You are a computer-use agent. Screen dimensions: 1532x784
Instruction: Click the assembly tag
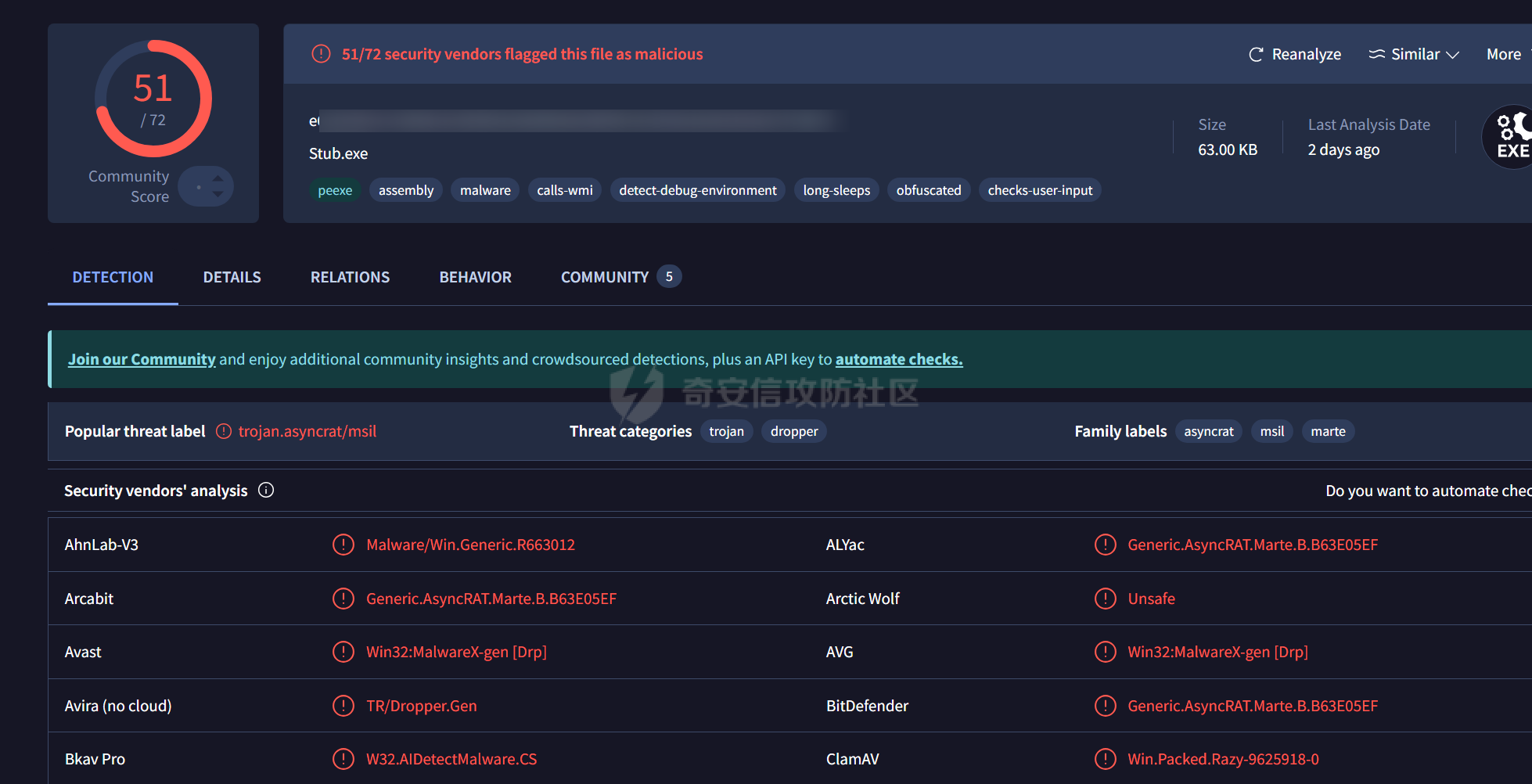click(x=406, y=190)
